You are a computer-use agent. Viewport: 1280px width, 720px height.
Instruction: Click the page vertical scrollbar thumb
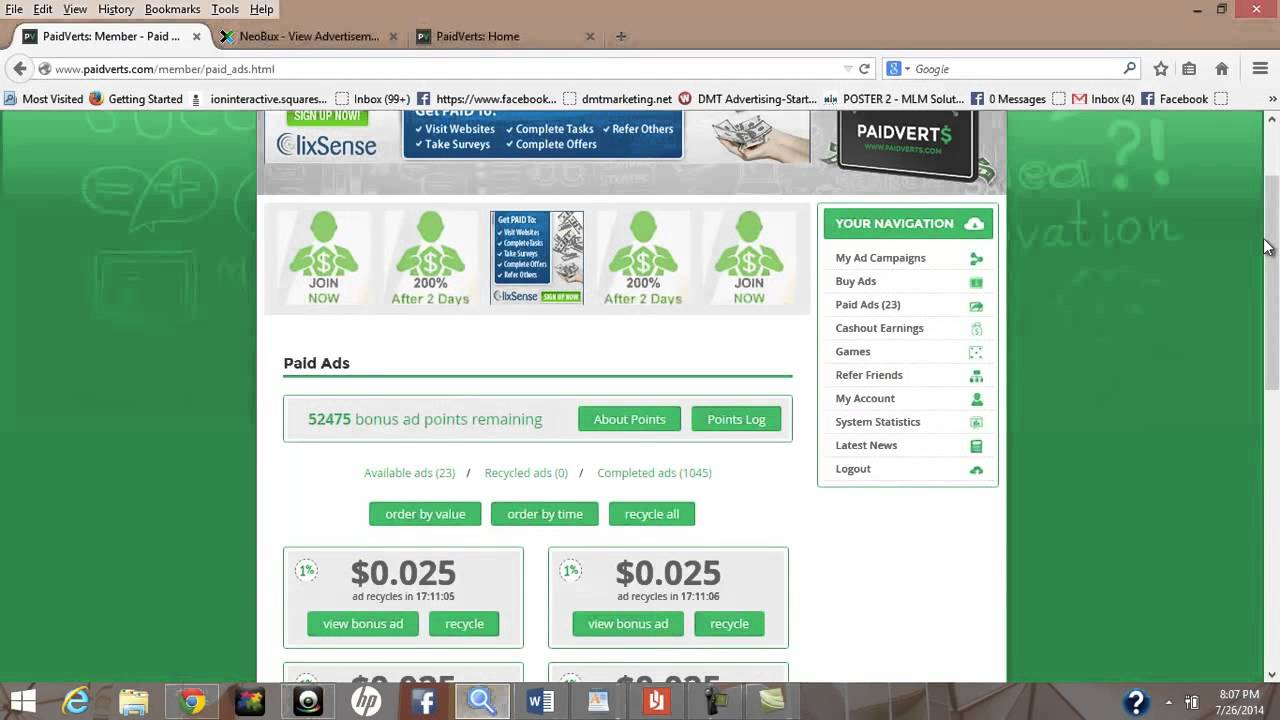[1271, 283]
